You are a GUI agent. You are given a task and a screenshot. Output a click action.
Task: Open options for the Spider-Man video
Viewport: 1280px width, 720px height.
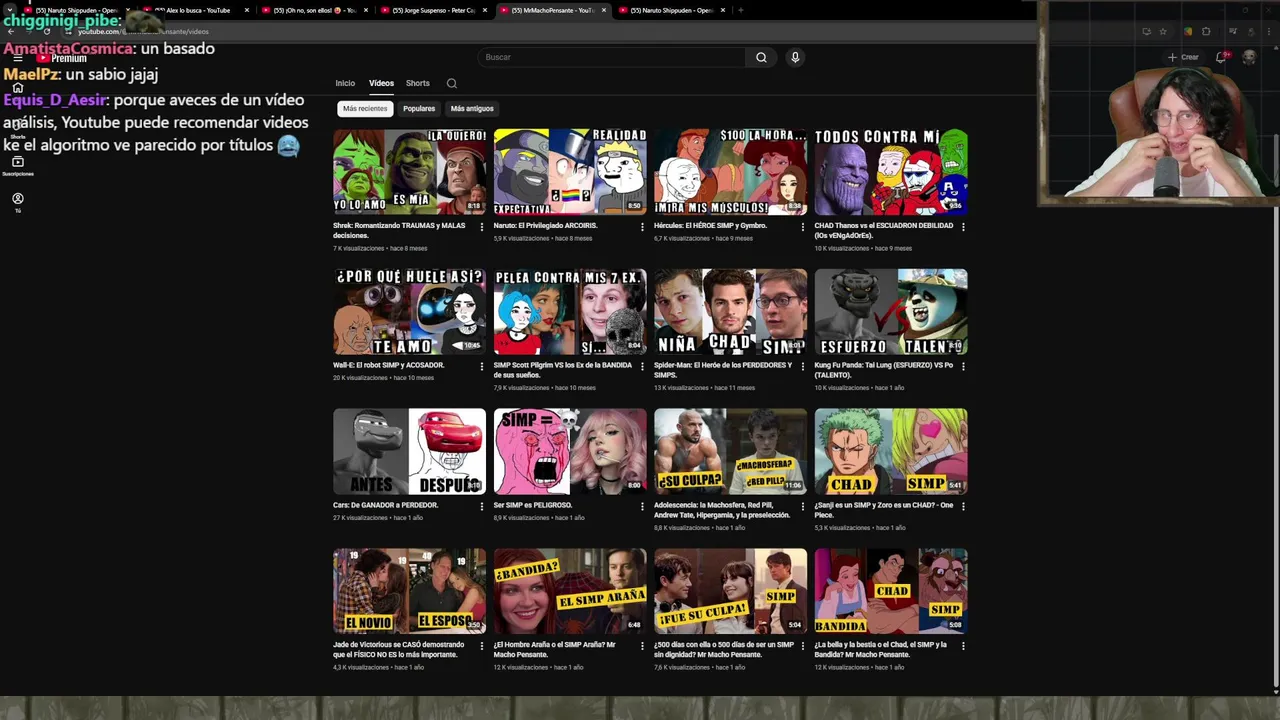tap(802, 366)
